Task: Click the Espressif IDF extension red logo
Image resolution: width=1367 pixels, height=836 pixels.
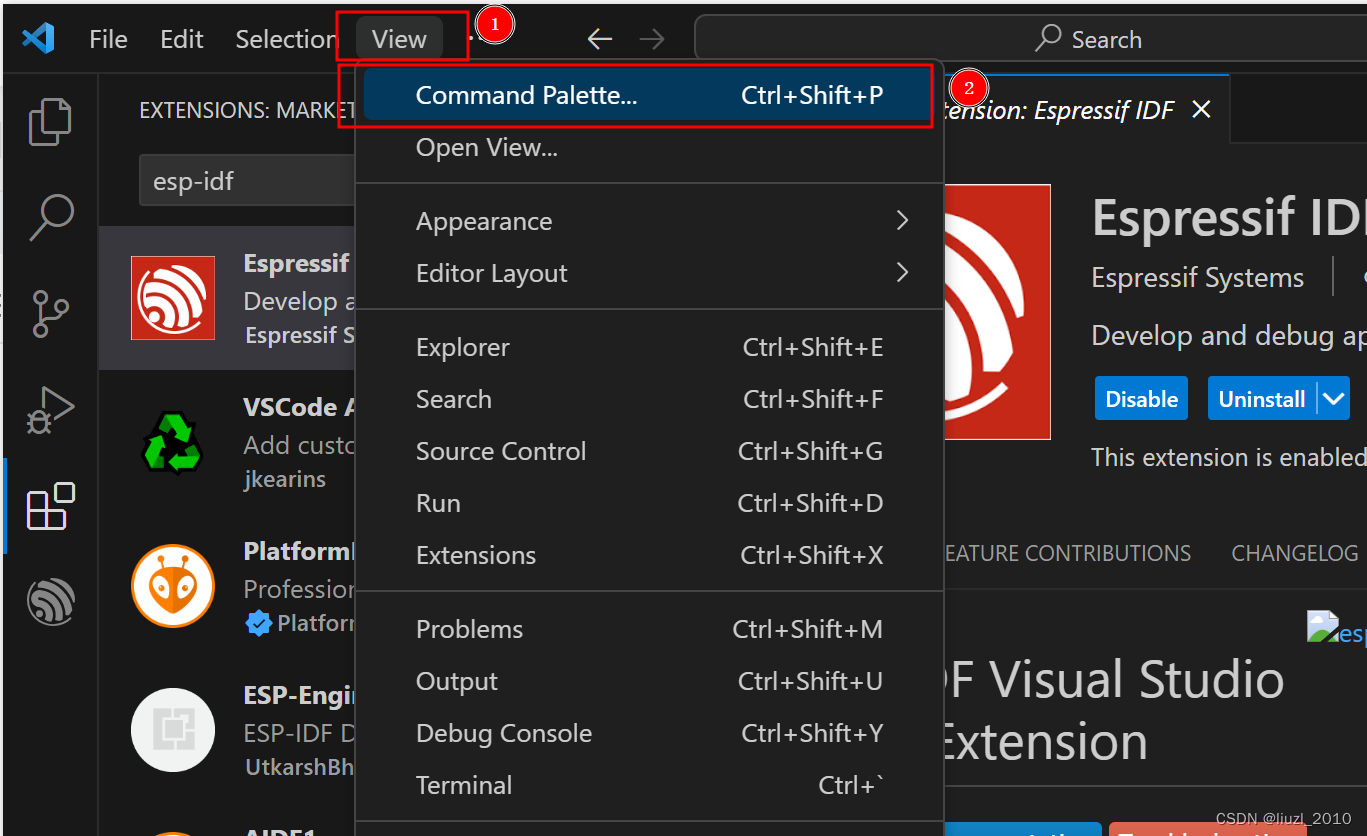Action: pos(172,297)
